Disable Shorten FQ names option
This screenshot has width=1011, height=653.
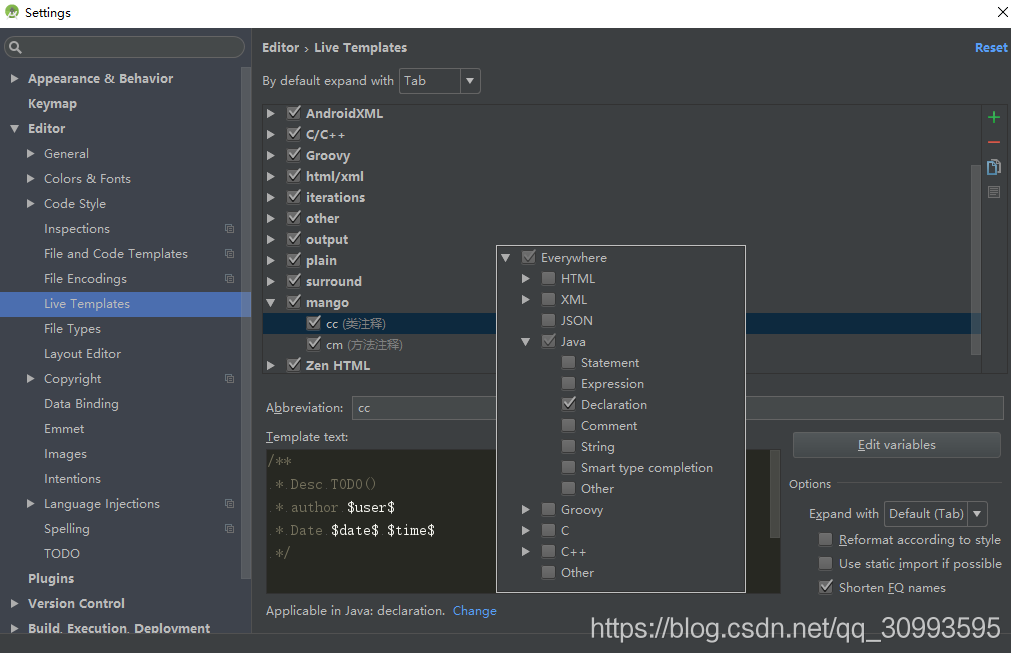tap(825, 587)
